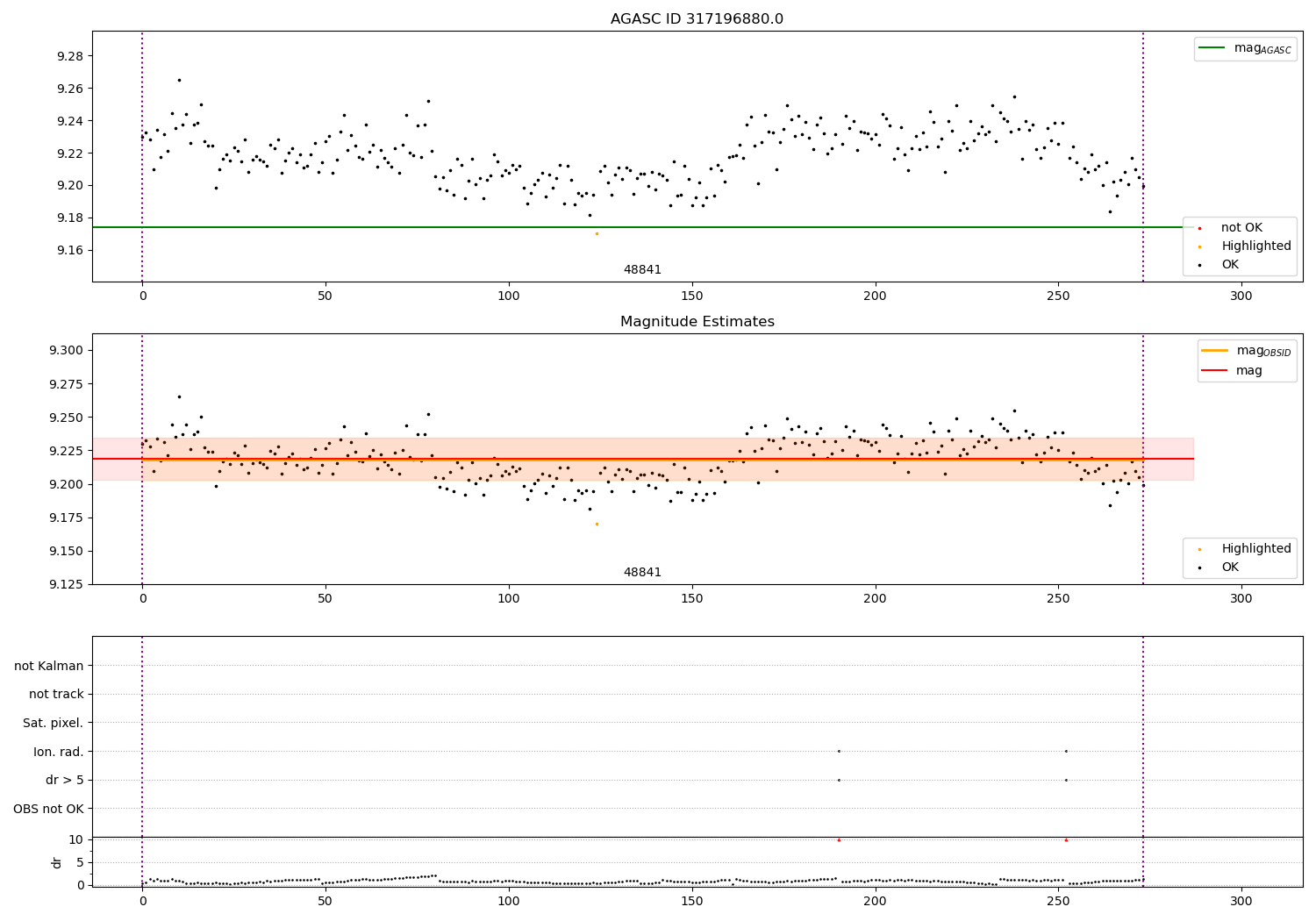Click the 5 tick on dr axis
This screenshot has width=1316, height=921.
(81, 863)
